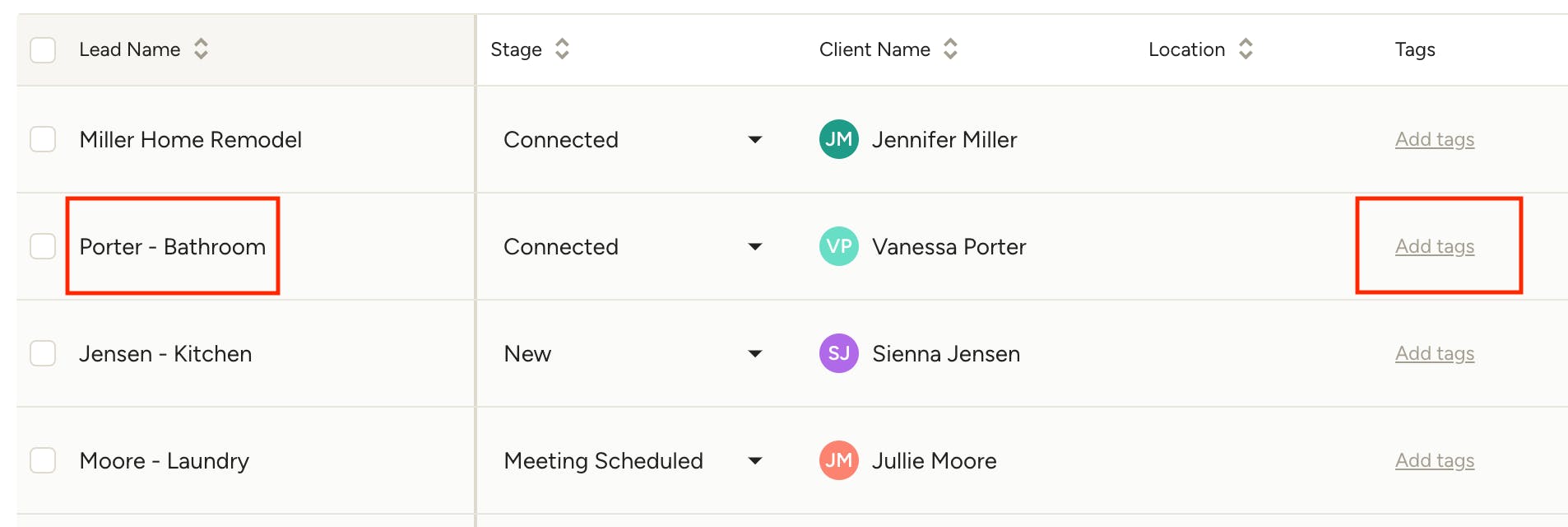The image size is (1568, 527).
Task: Sort by Client Name column arrows
Action: [950, 49]
